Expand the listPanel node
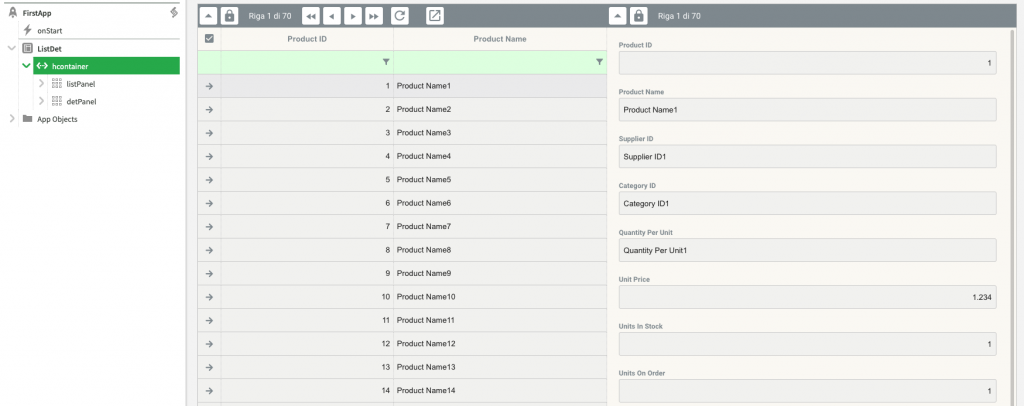 pyautogui.click(x=41, y=84)
